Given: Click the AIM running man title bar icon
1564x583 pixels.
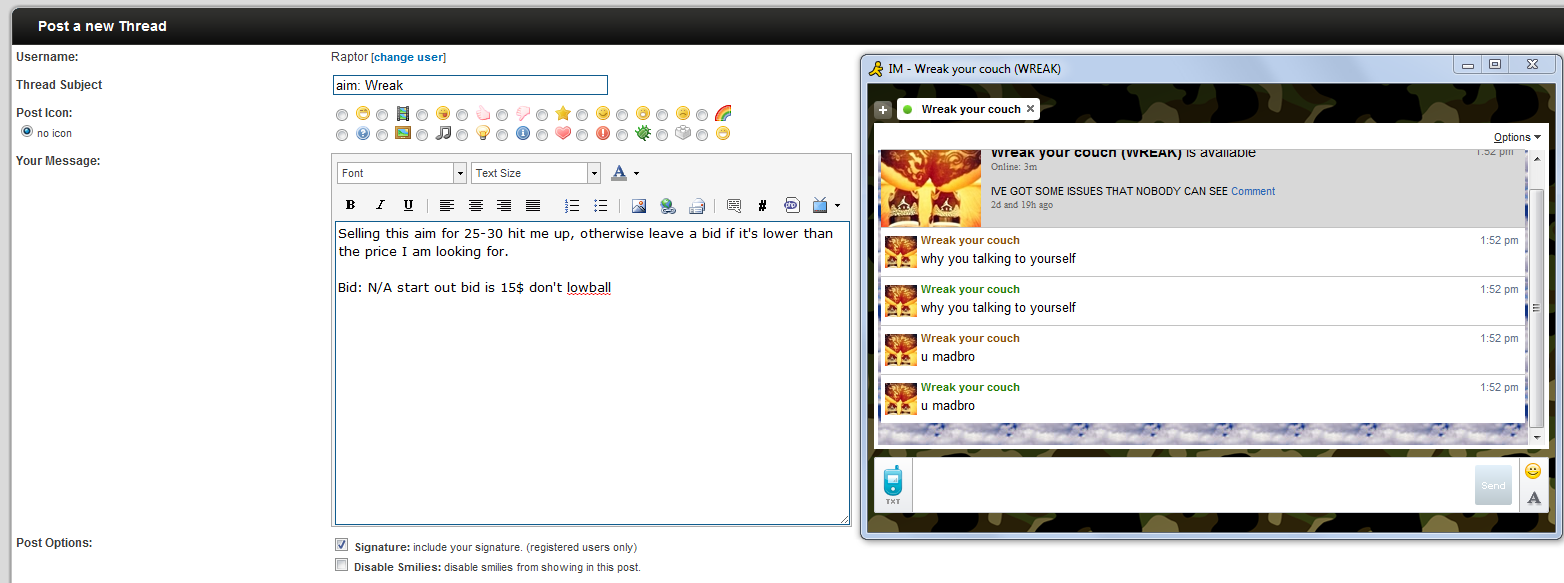Looking at the screenshot, I should (875, 68).
